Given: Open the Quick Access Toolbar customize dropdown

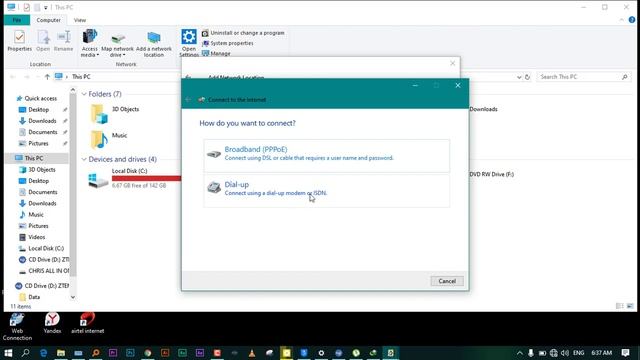Looking at the screenshot, I should coord(46,7).
